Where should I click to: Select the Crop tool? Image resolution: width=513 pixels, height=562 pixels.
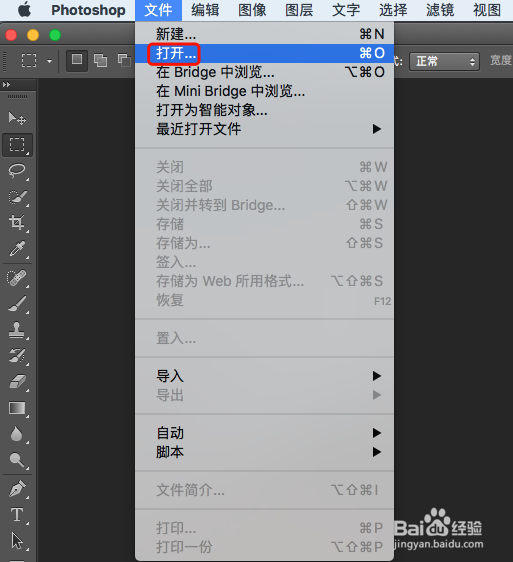pos(17,223)
